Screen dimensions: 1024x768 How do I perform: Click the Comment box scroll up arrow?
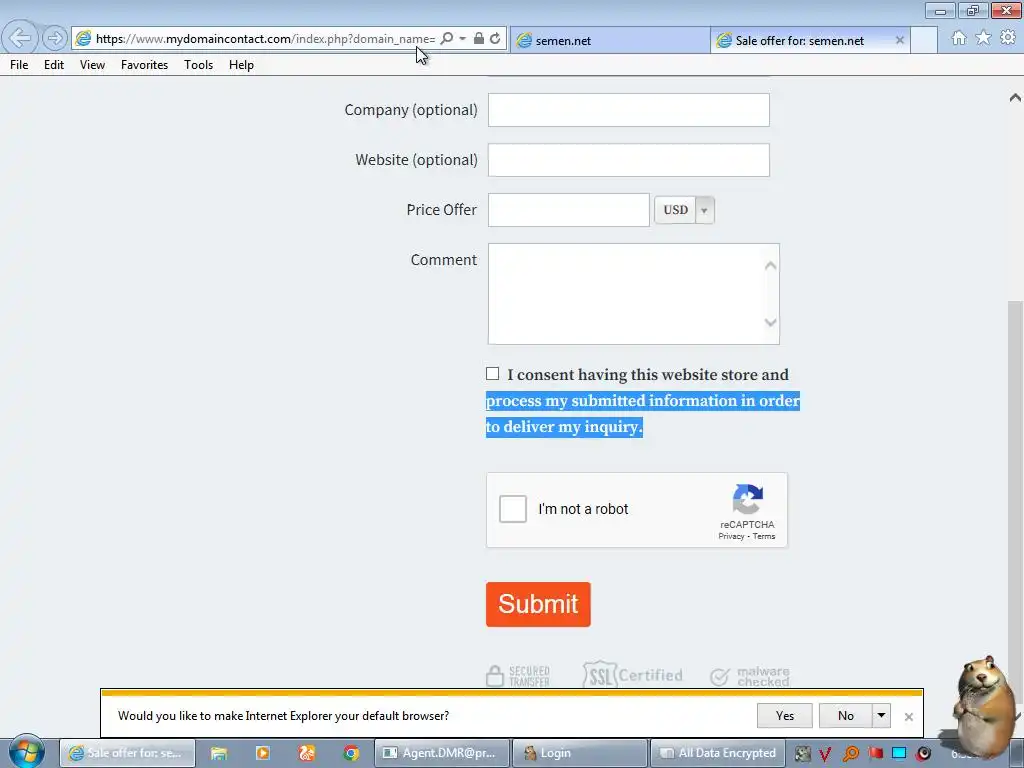[x=771, y=265]
